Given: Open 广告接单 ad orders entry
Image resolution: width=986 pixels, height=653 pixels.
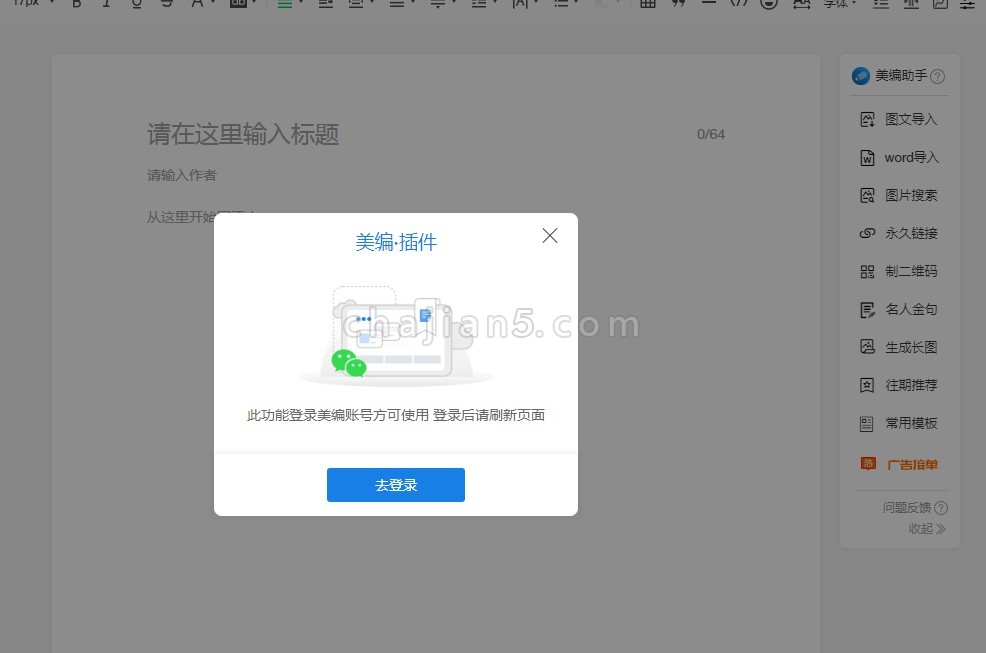Looking at the screenshot, I should coord(899,464).
